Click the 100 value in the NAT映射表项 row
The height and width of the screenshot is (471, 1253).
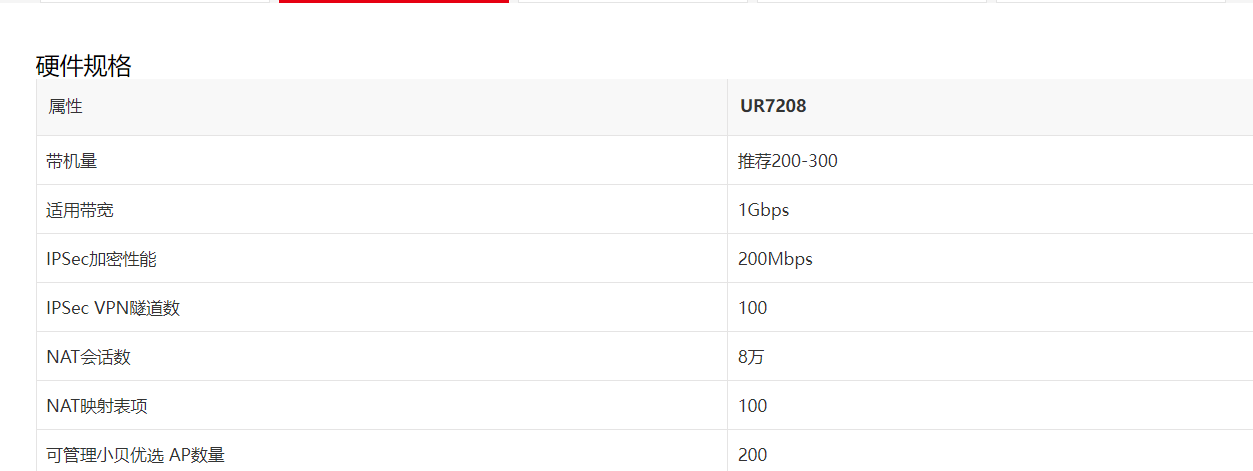tap(753, 406)
